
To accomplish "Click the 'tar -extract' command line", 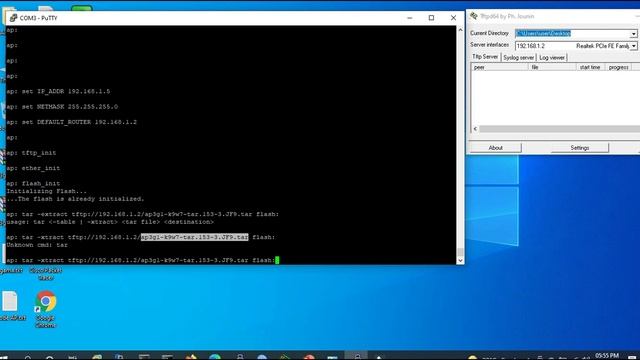I will [142, 214].
